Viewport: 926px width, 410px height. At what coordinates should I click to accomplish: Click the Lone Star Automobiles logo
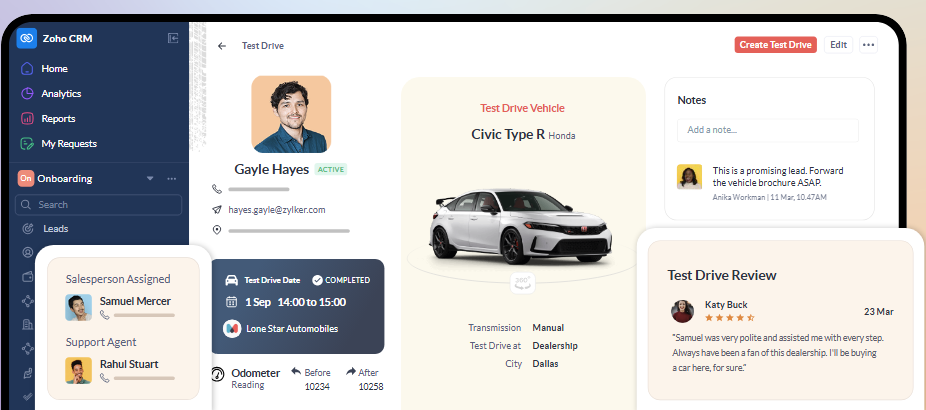coord(232,328)
